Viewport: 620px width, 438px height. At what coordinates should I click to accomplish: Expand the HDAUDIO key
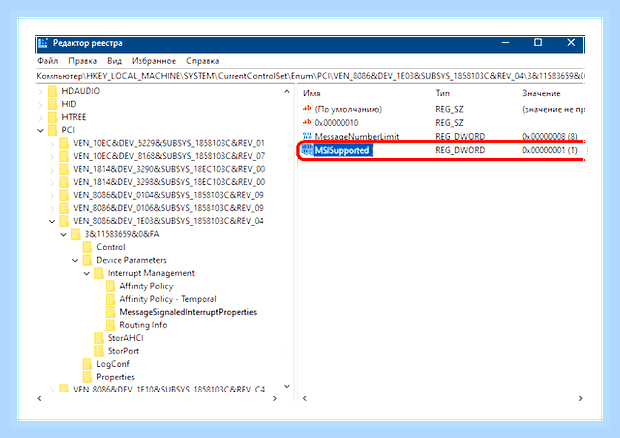point(40,92)
